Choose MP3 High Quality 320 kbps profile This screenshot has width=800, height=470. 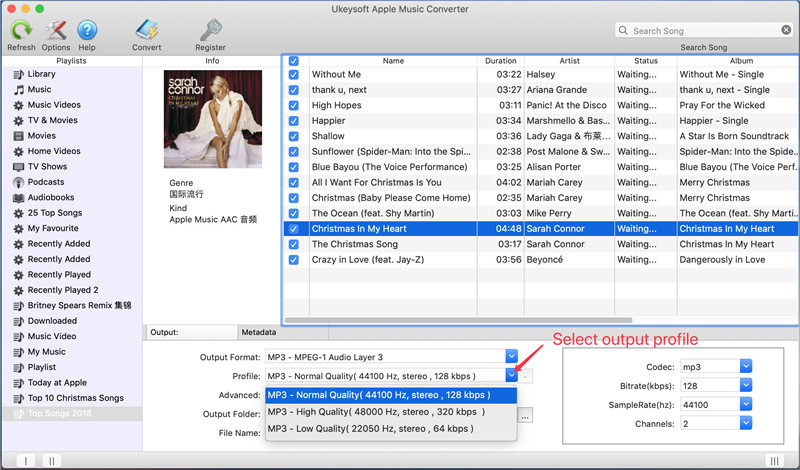(391, 412)
